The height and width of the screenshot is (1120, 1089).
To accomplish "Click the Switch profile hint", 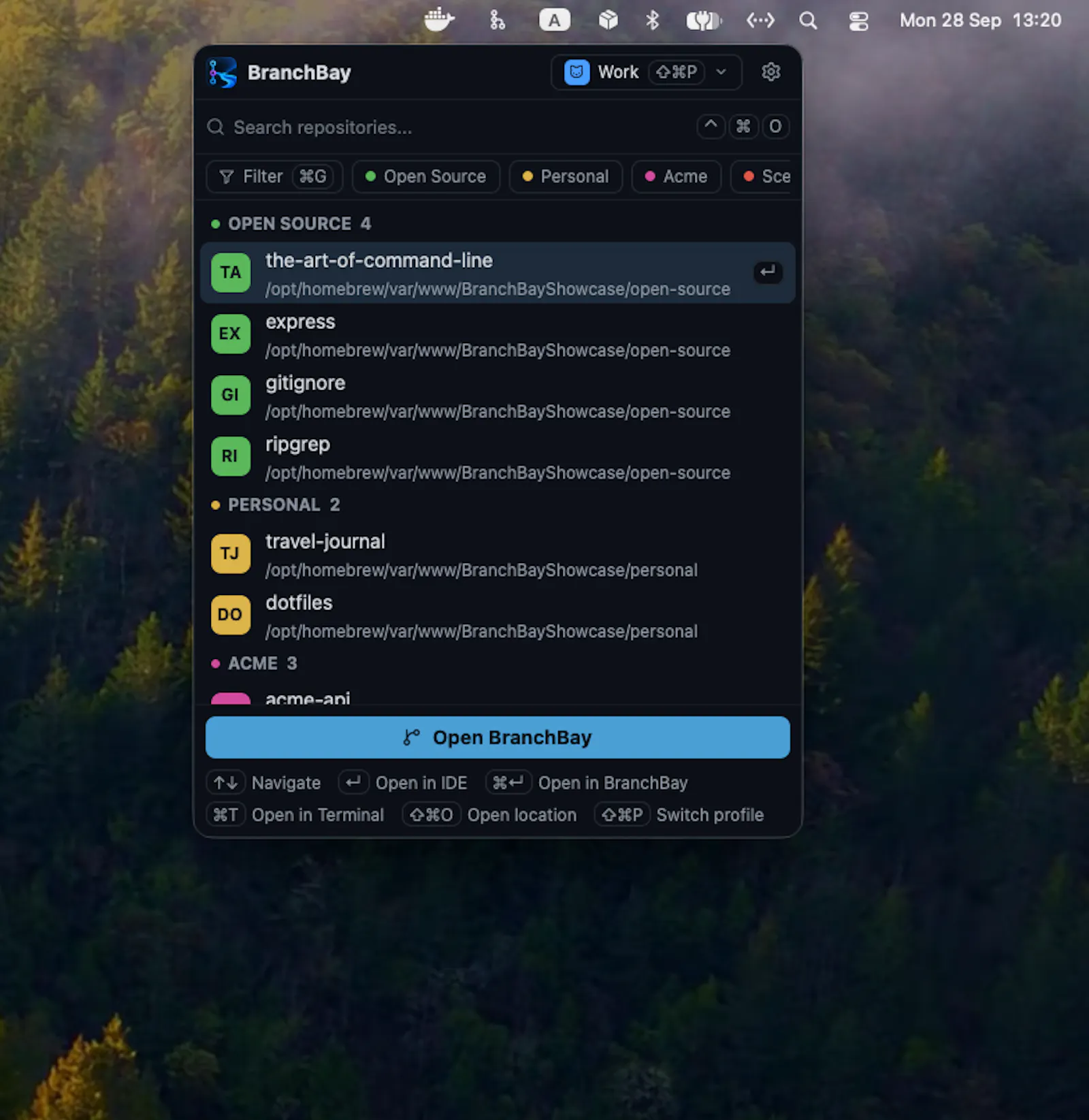I will [679, 815].
